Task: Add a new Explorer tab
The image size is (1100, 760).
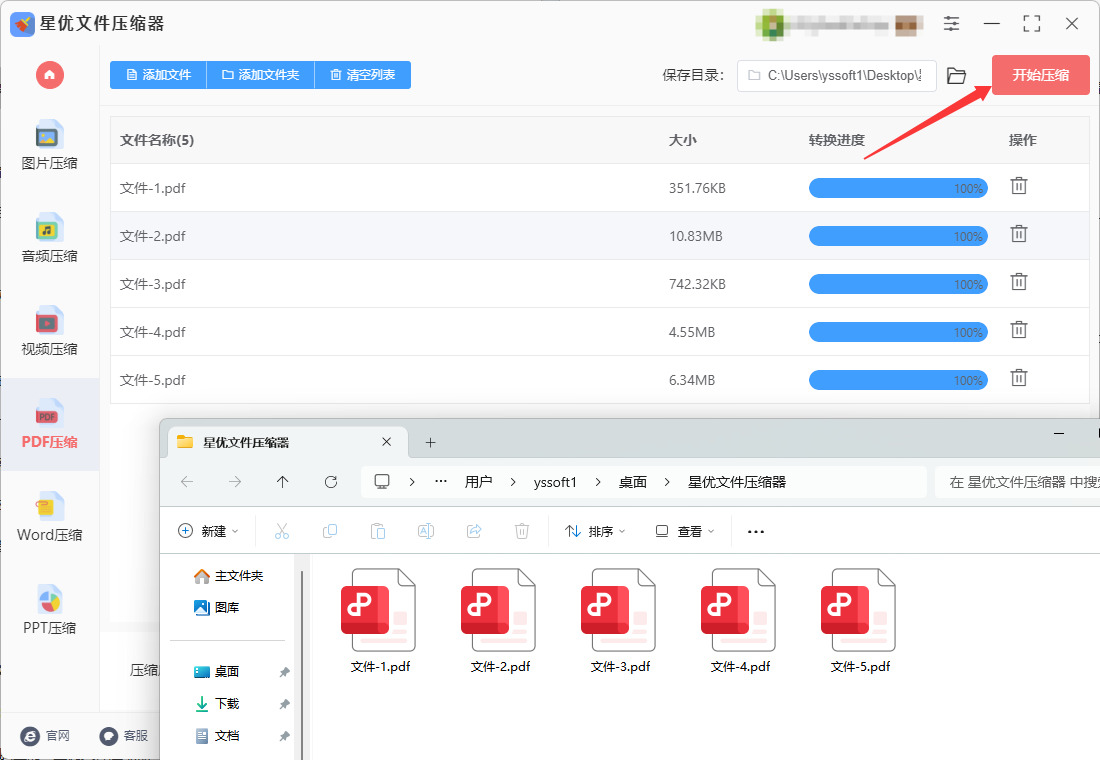Action: coord(430,442)
